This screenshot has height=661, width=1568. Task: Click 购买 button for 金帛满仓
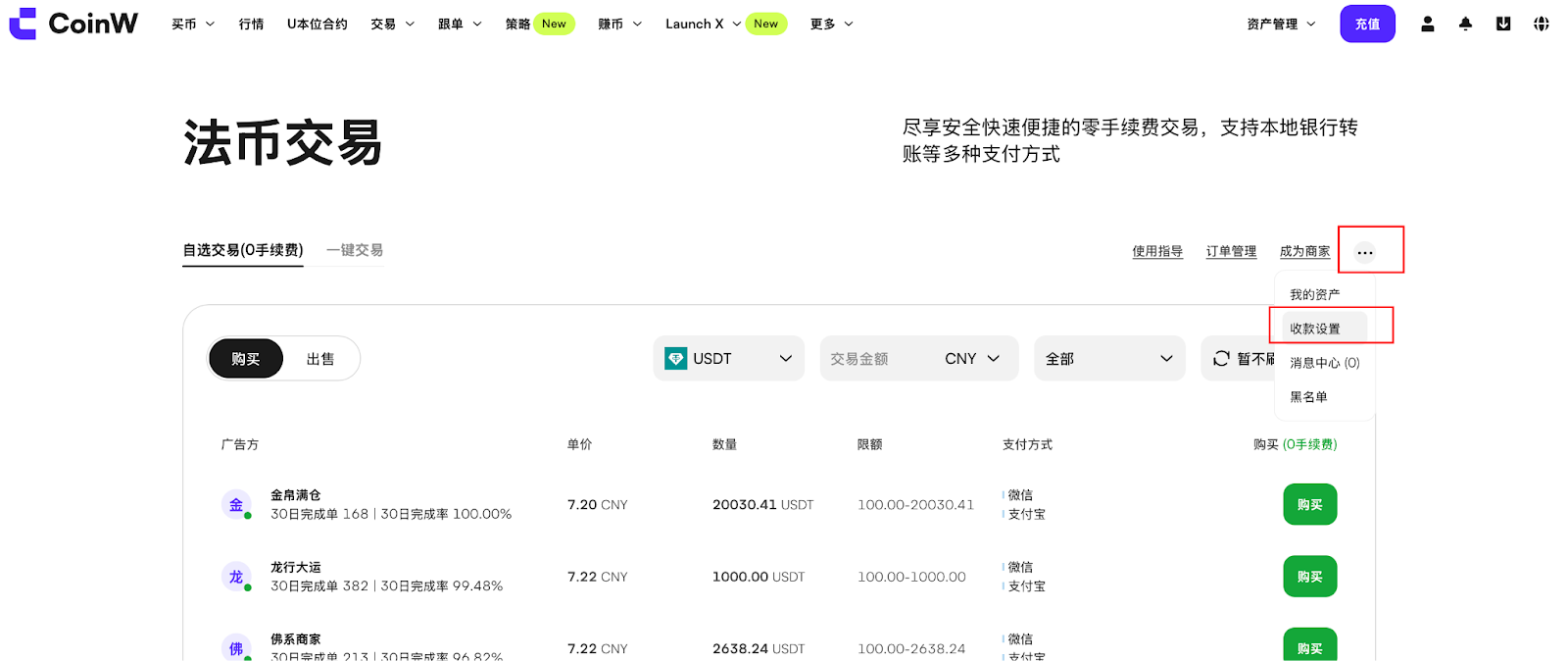coord(1310,504)
